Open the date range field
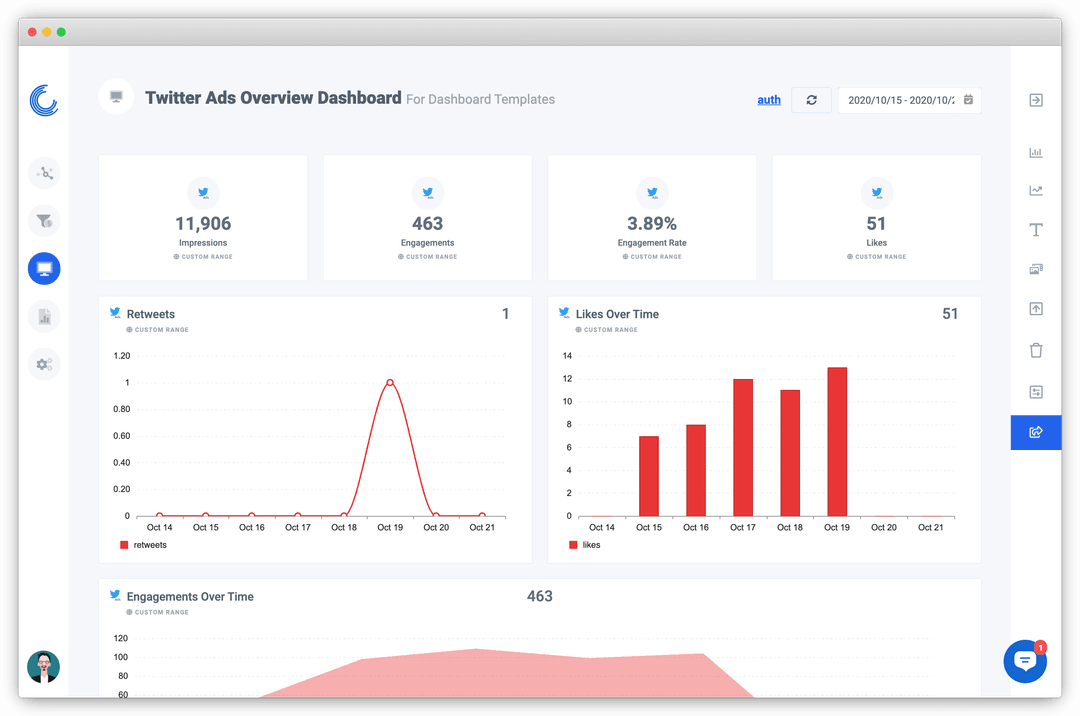The width and height of the screenshot is (1080, 716). (909, 100)
